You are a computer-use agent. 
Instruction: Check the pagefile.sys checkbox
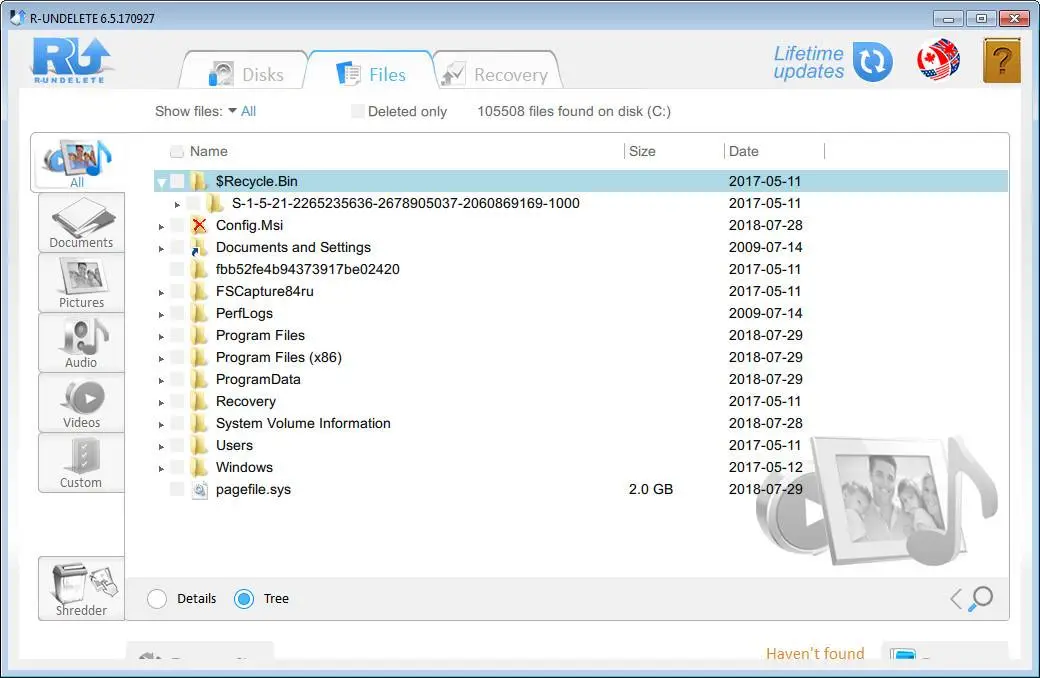click(x=176, y=489)
